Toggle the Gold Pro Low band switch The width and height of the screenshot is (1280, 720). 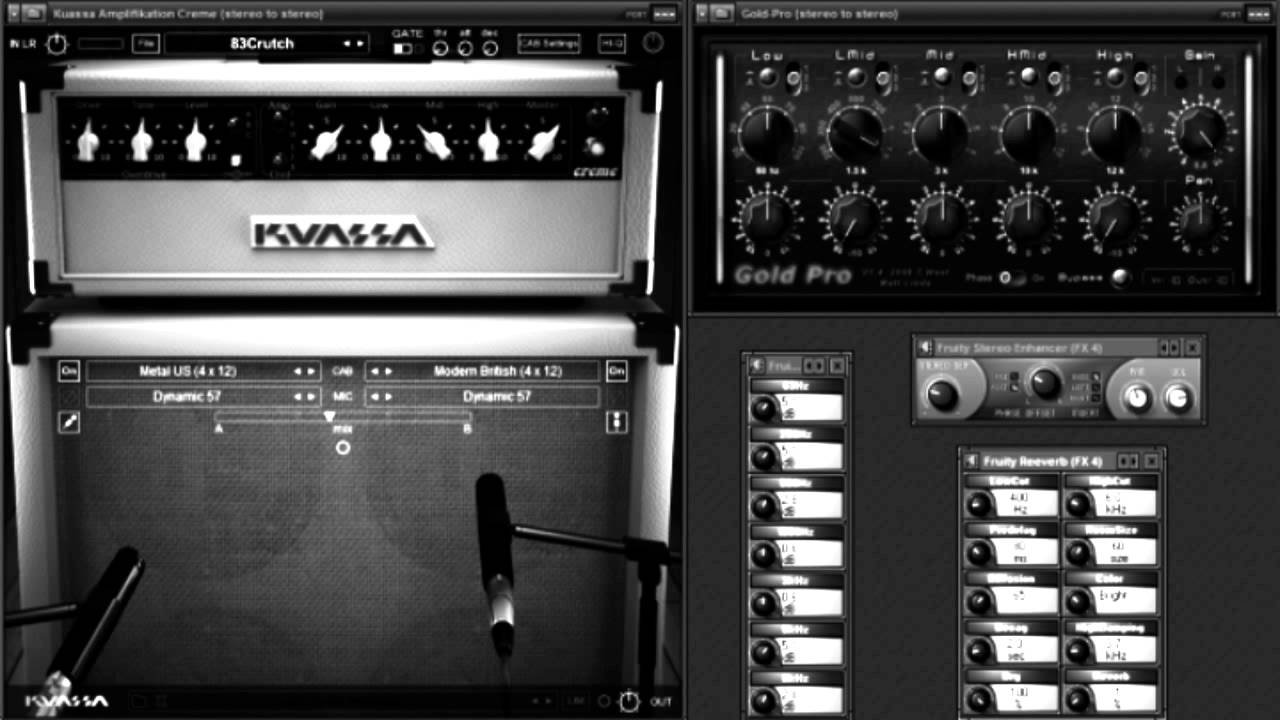[x=795, y=77]
